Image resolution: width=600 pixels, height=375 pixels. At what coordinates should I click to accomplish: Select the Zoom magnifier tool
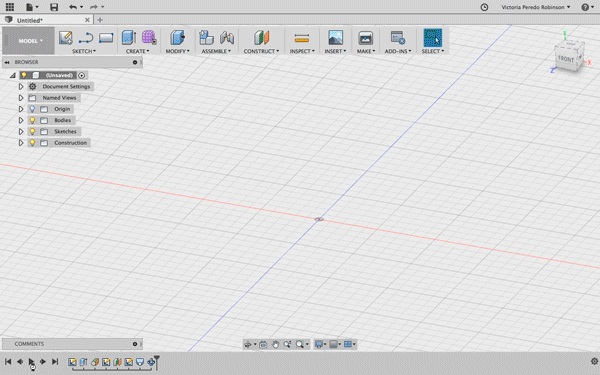click(x=300, y=344)
